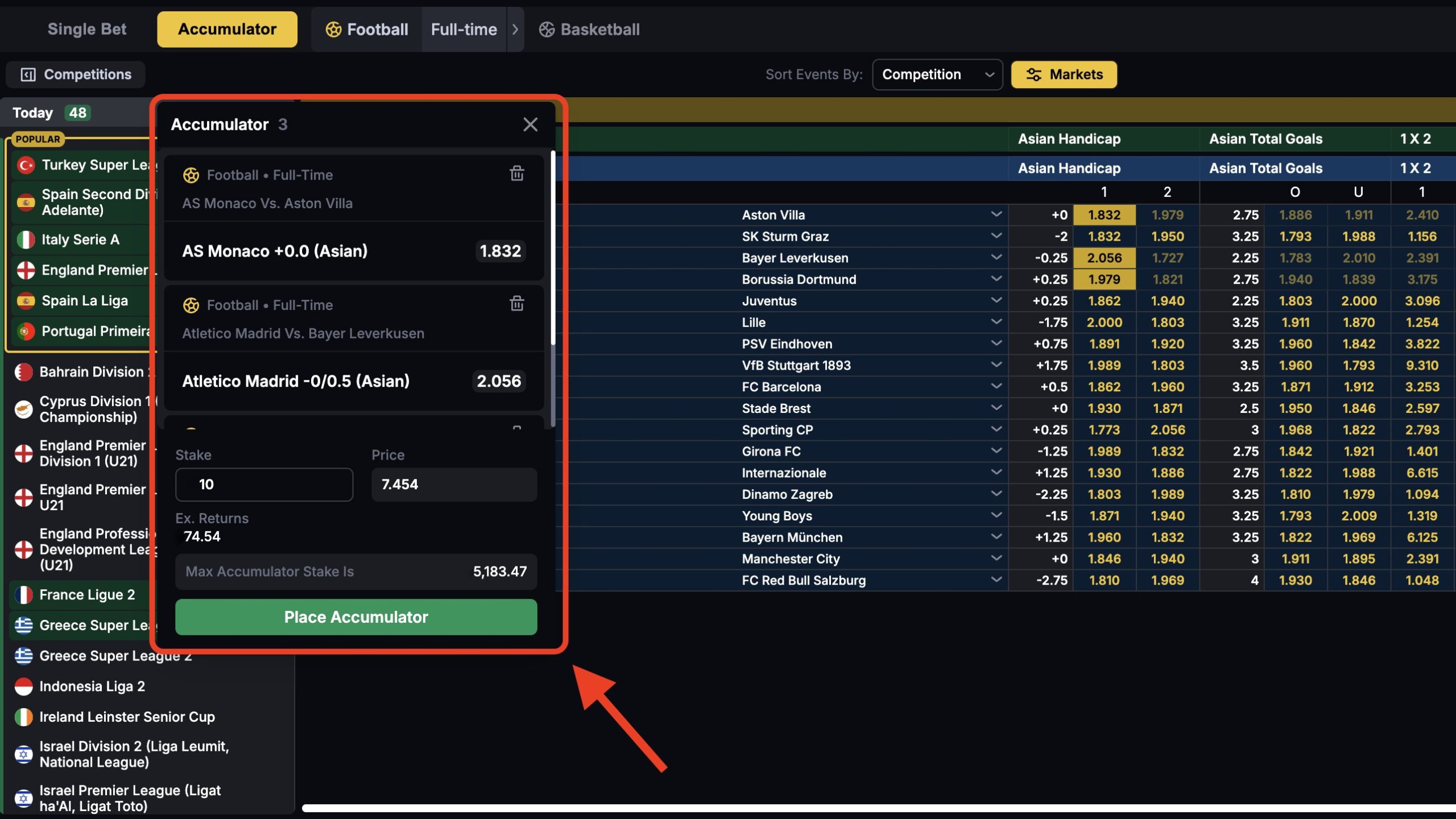Click Greece Super League 2 flag icon
This screenshot has width=1456, height=819.
[23, 656]
